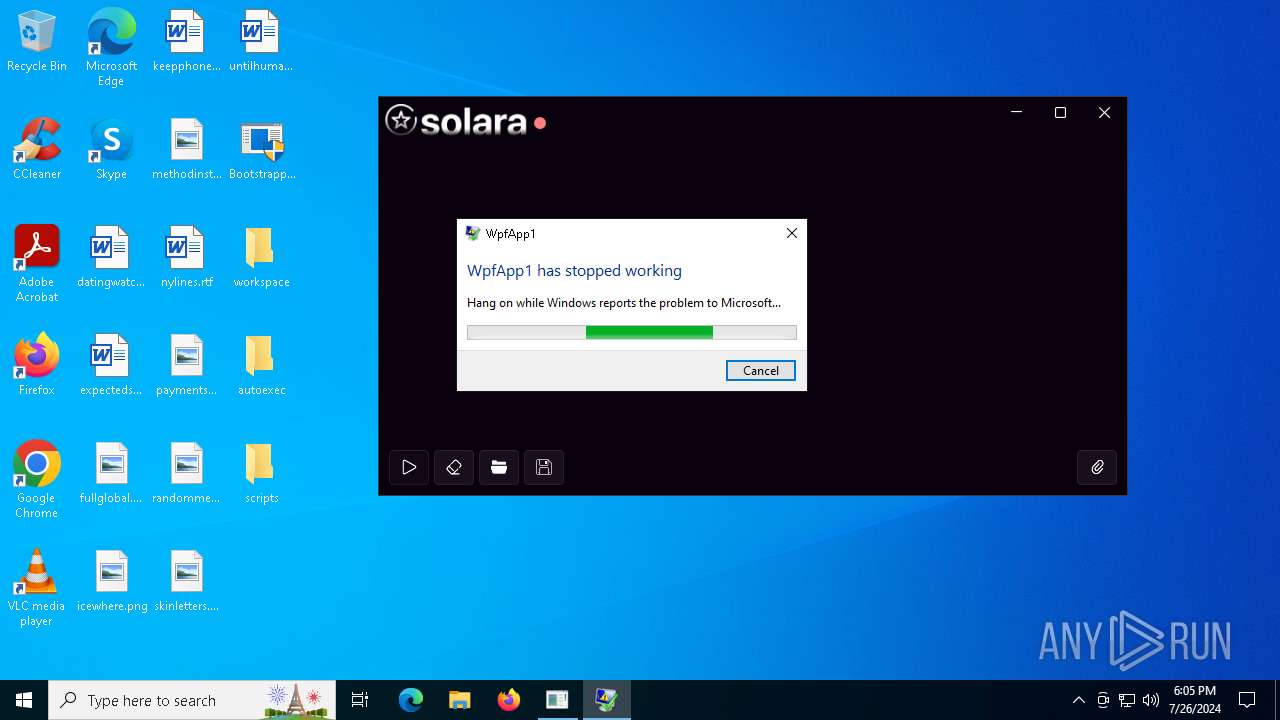Click the WpfApp1 dialog title icon

(x=473, y=233)
